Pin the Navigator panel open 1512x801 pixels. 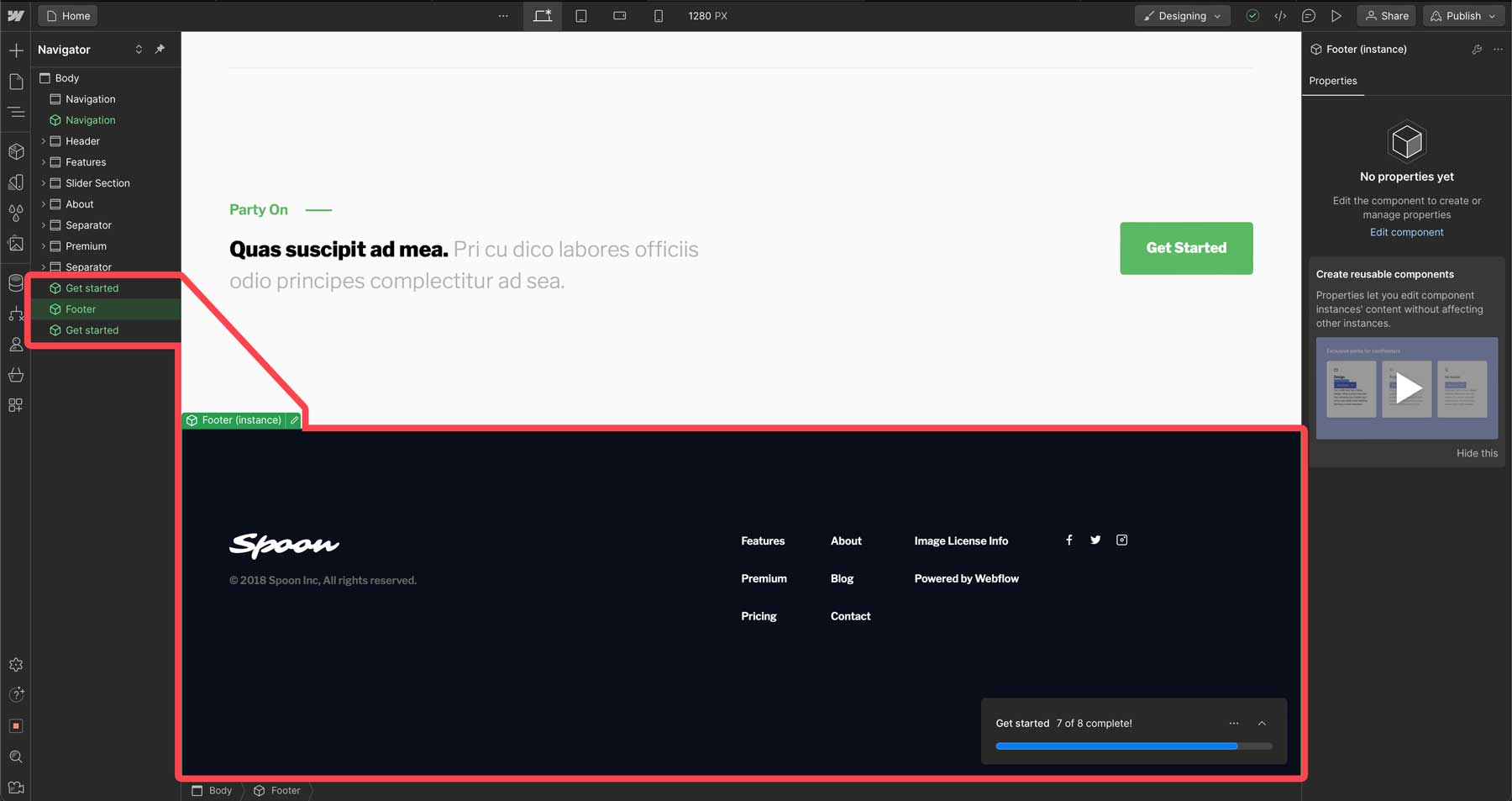pos(159,49)
